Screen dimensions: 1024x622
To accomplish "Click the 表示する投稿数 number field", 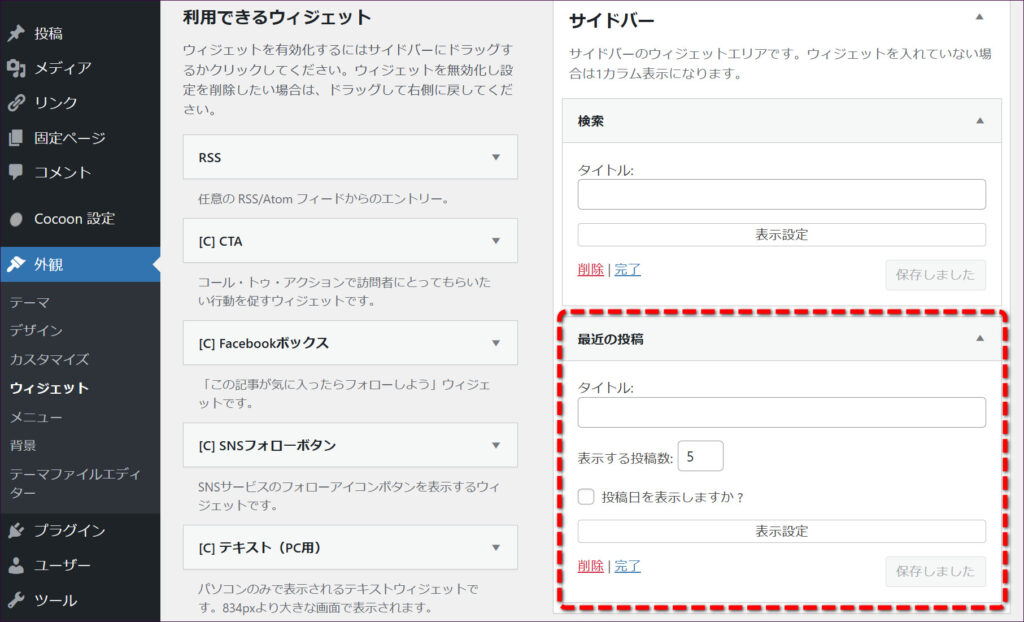I will [x=700, y=457].
